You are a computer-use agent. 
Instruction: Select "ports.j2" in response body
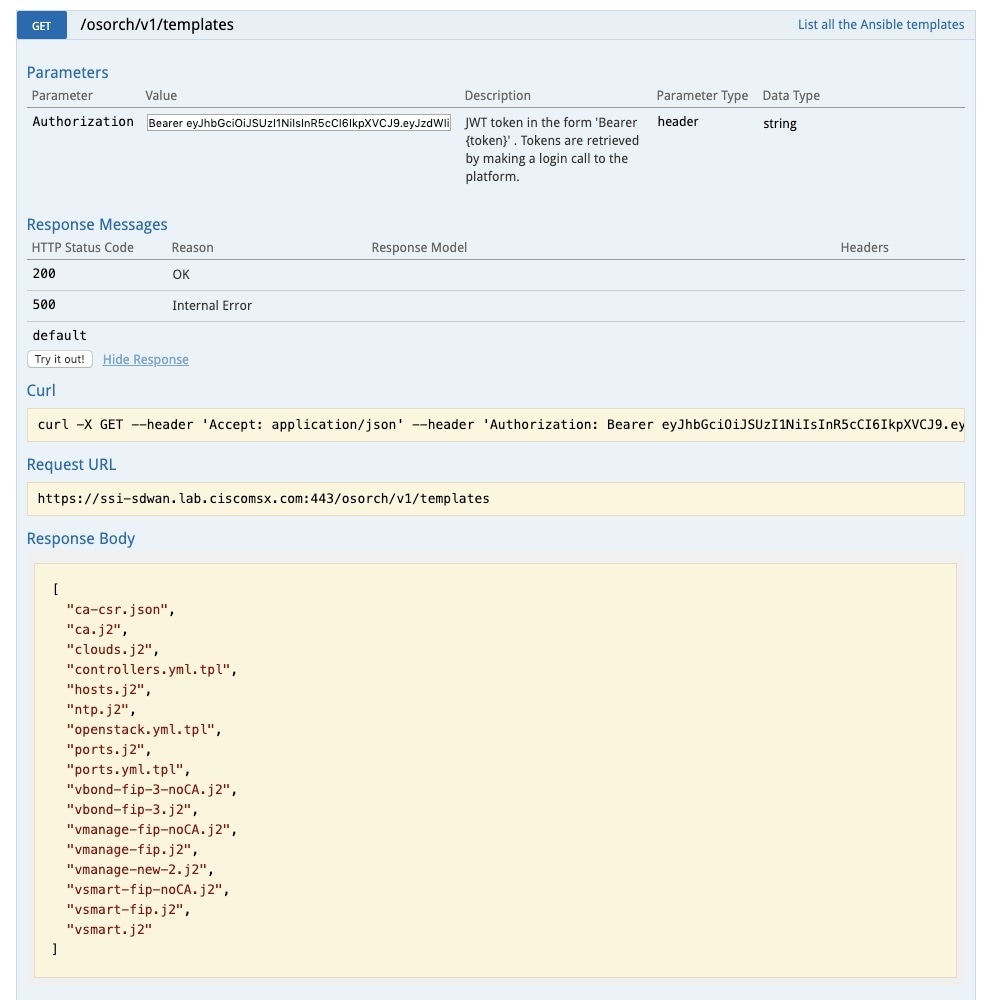click(105, 749)
